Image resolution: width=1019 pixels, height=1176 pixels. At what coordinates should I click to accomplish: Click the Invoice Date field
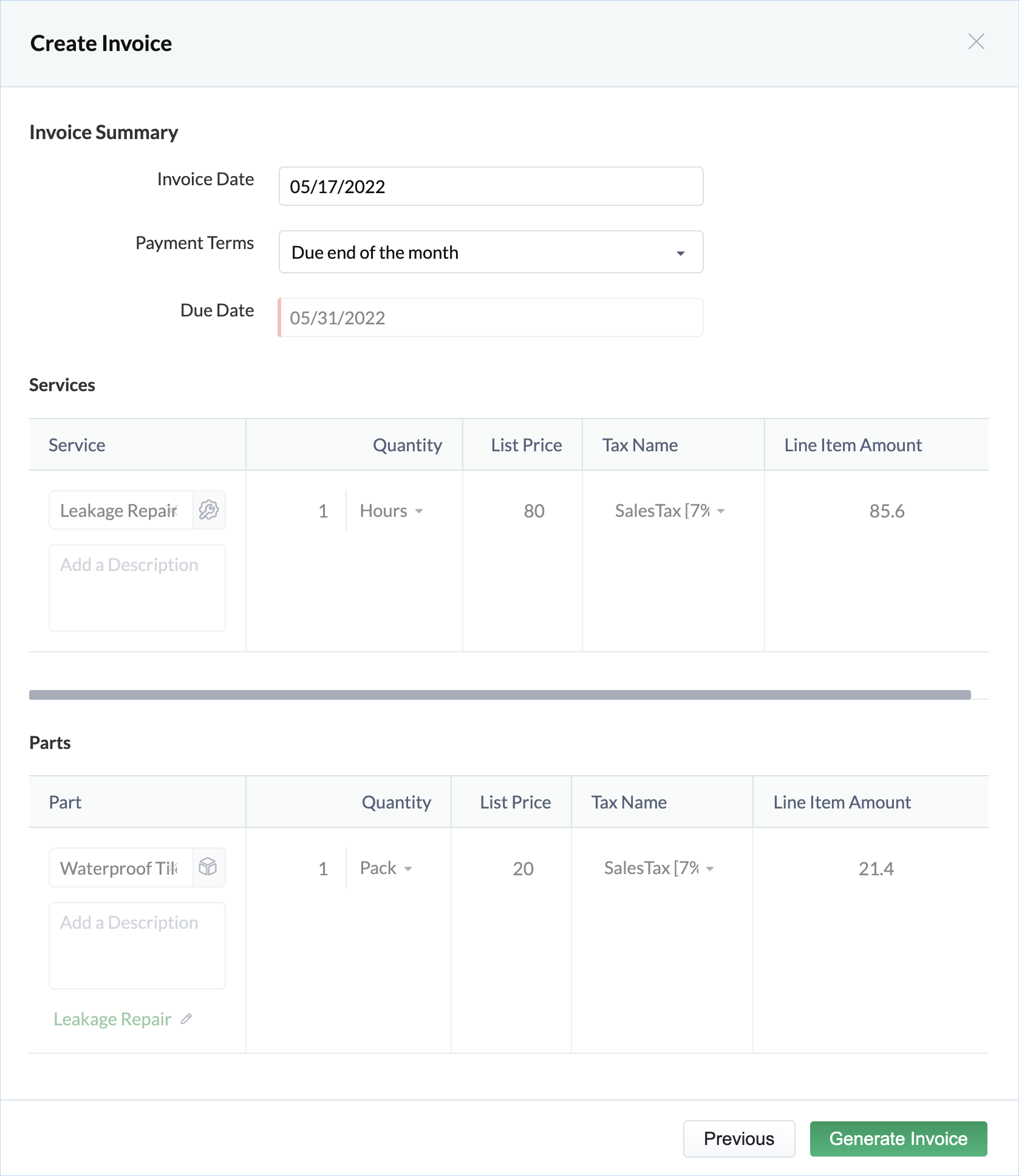point(491,186)
